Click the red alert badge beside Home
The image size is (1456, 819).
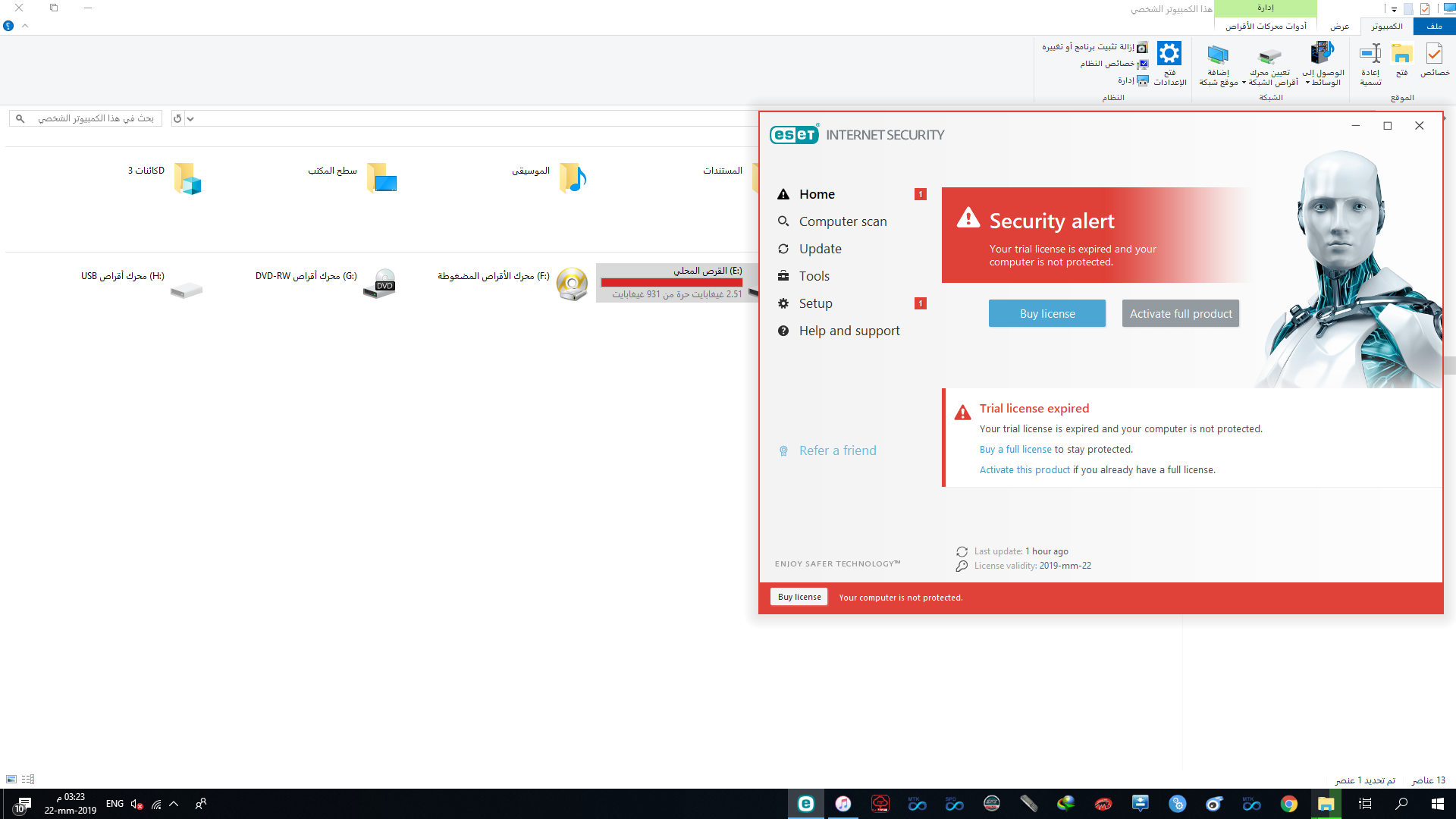920,194
